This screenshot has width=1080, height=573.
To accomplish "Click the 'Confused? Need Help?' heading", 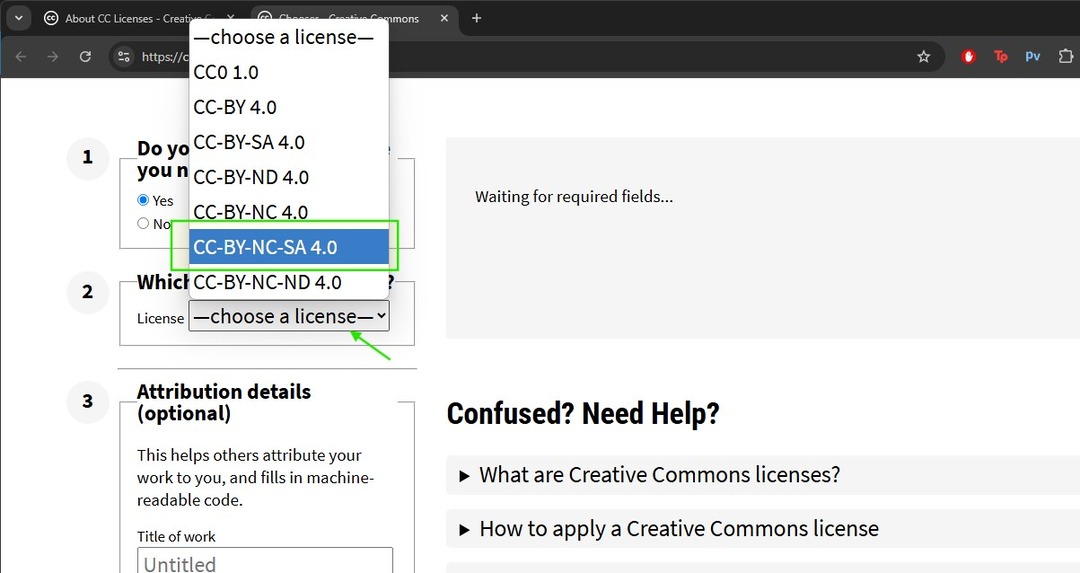I will pos(583,413).
